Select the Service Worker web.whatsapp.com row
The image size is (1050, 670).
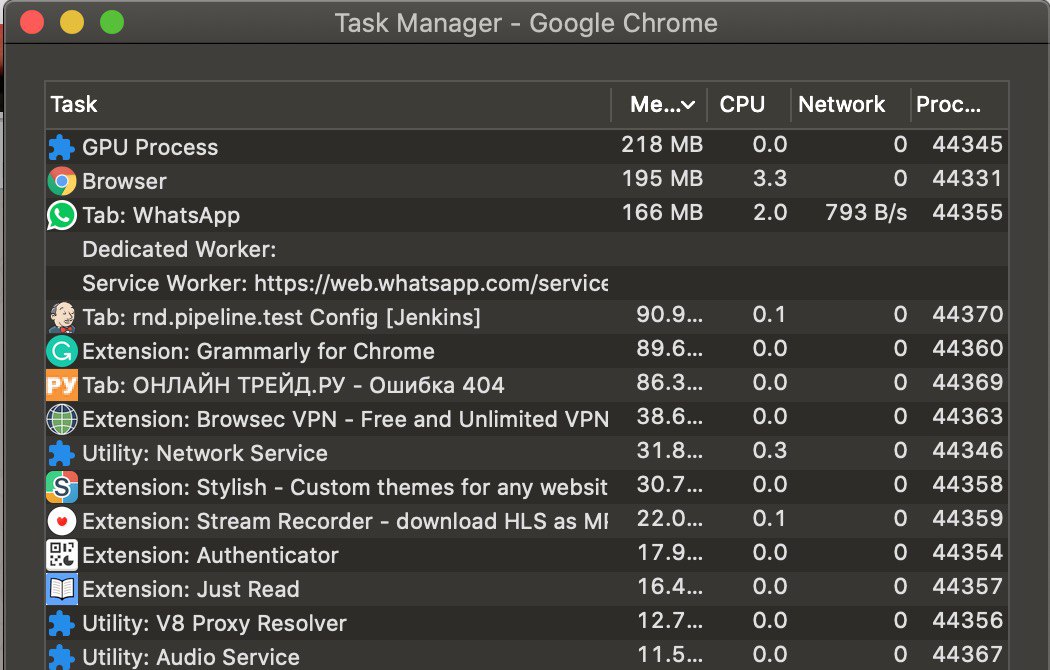pos(526,284)
